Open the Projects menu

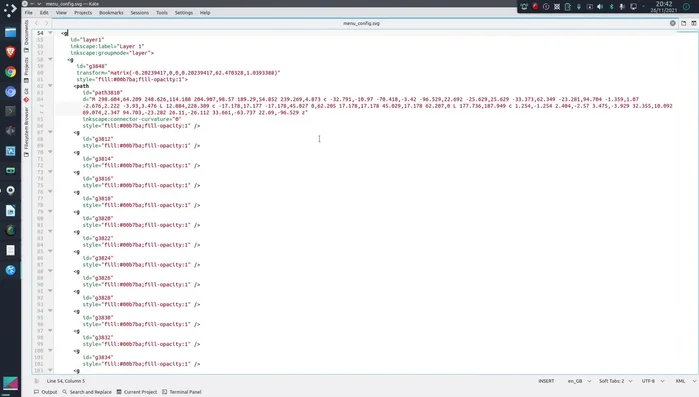pyautogui.click(x=83, y=12)
